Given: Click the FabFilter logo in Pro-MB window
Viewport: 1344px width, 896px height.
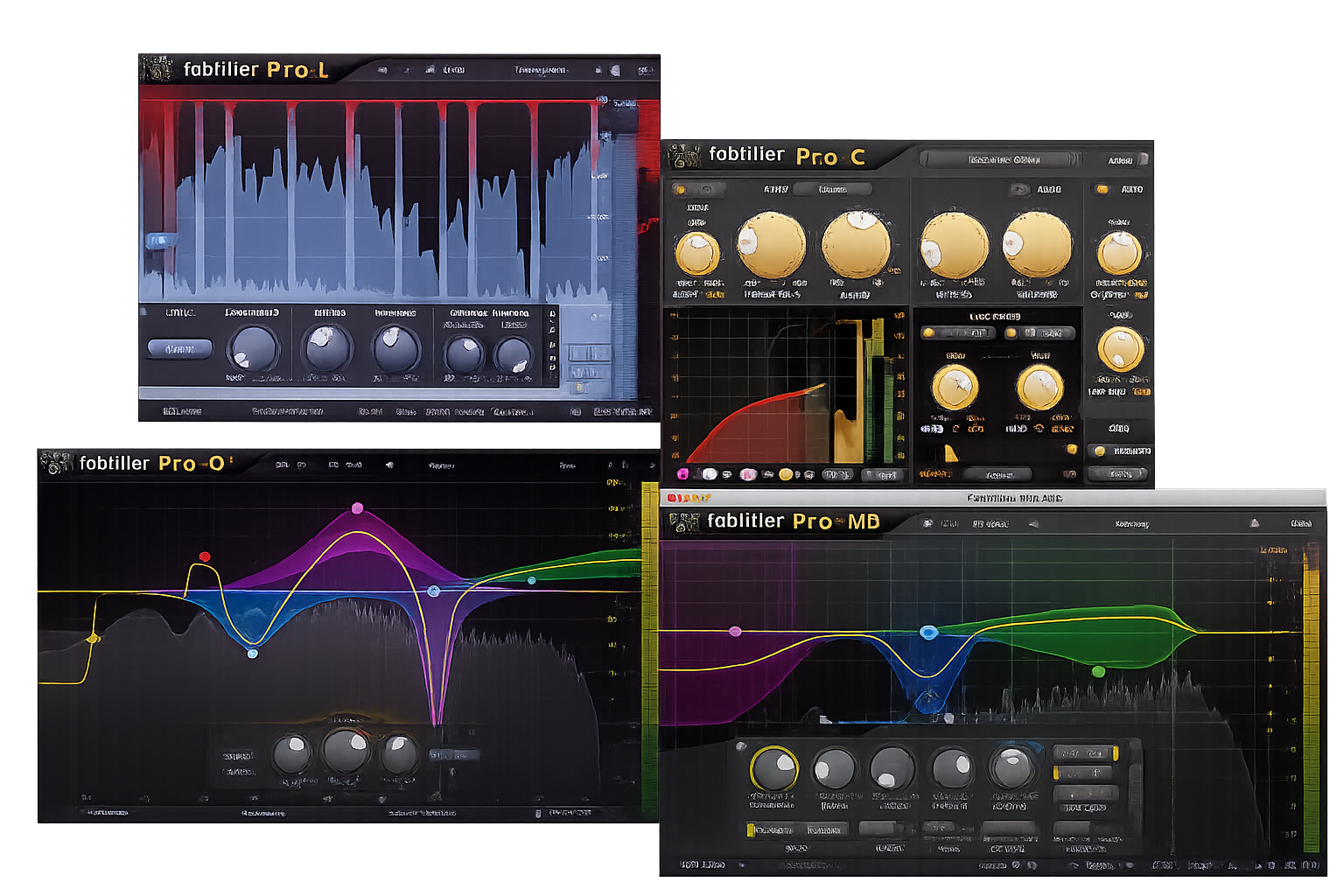Looking at the screenshot, I should coord(684,522).
